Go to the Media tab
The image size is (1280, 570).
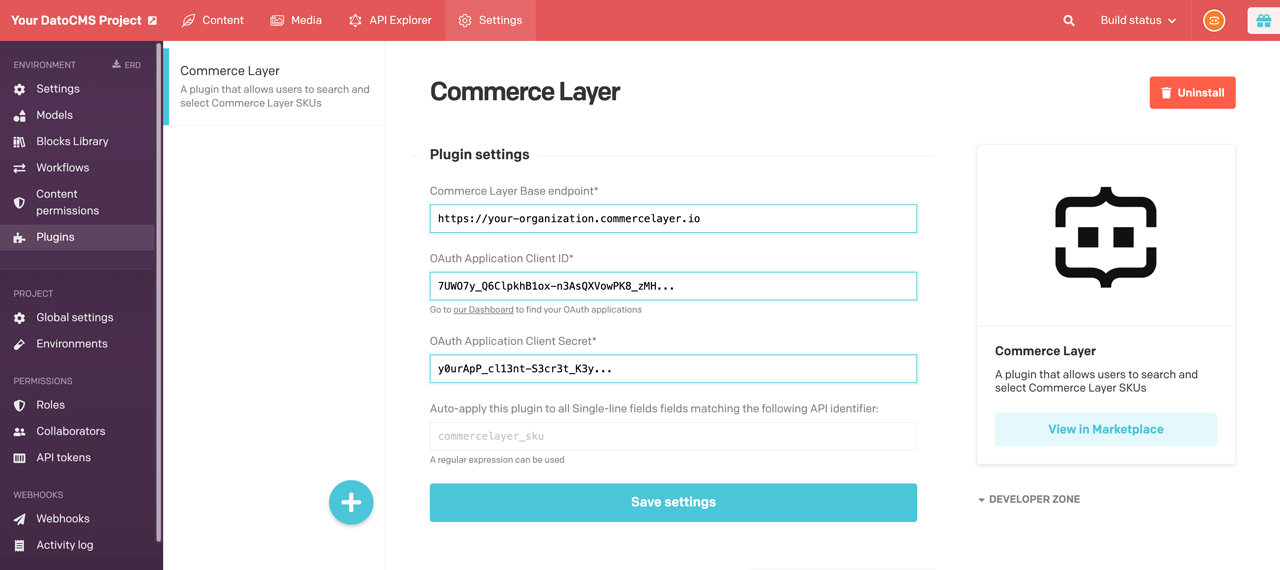(x=296, y=20)
